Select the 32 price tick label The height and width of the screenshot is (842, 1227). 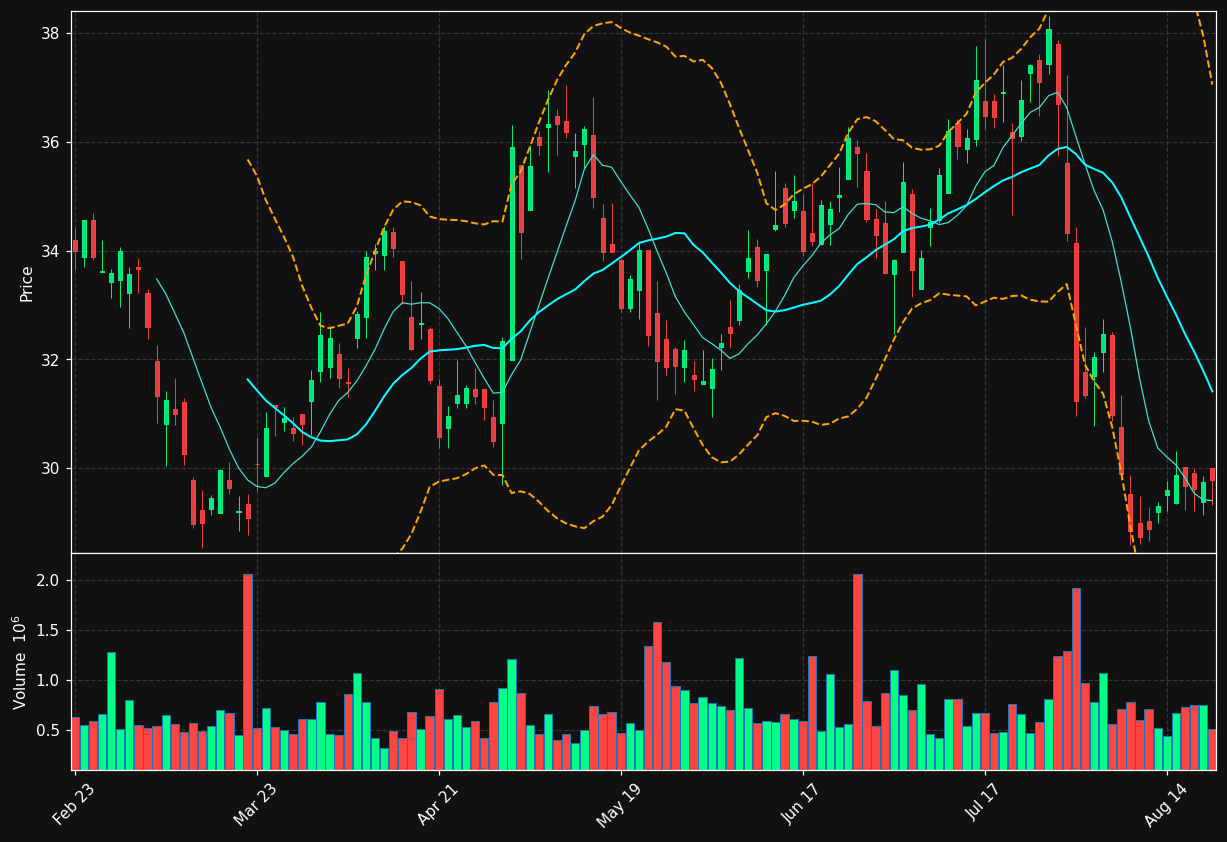click(50, 360)
